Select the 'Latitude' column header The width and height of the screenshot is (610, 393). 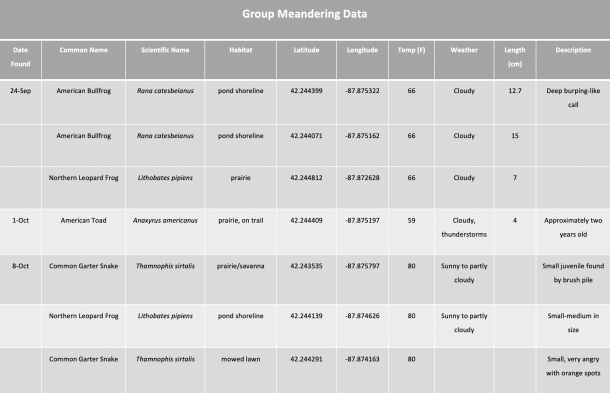[x=306, y=50]
